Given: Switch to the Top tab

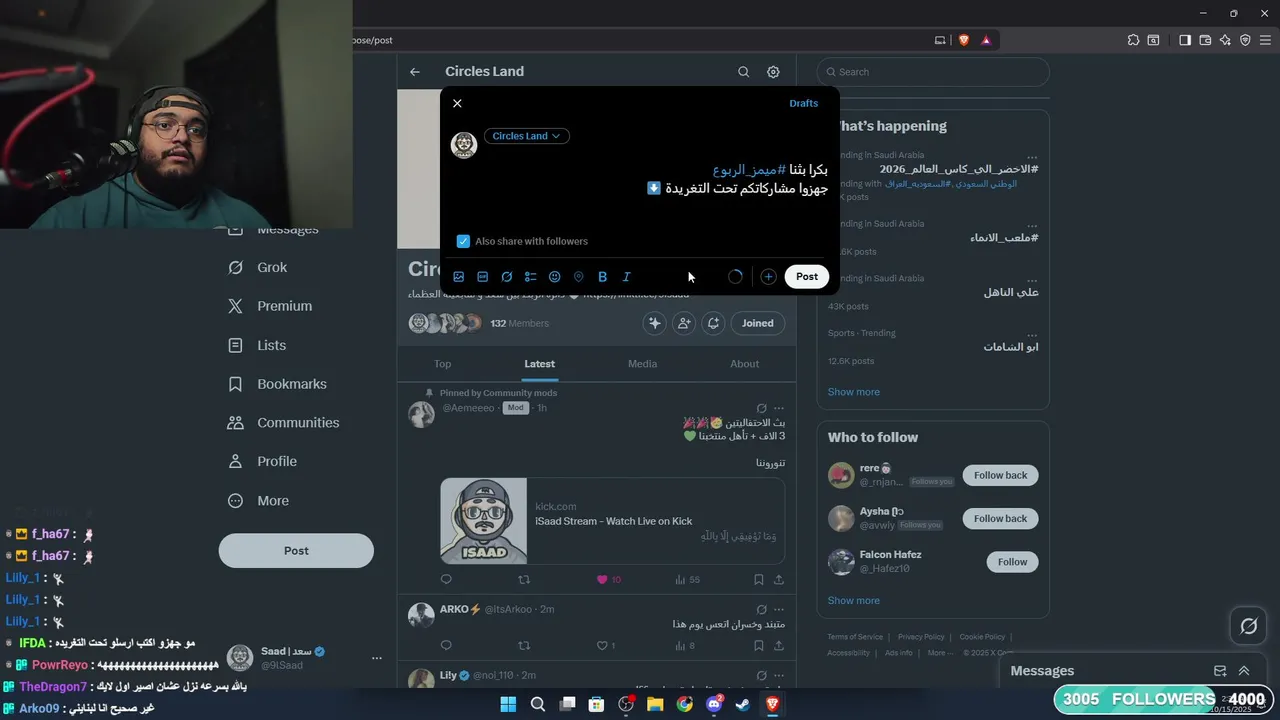Looking at the screenshot, I should coord(442,364).
